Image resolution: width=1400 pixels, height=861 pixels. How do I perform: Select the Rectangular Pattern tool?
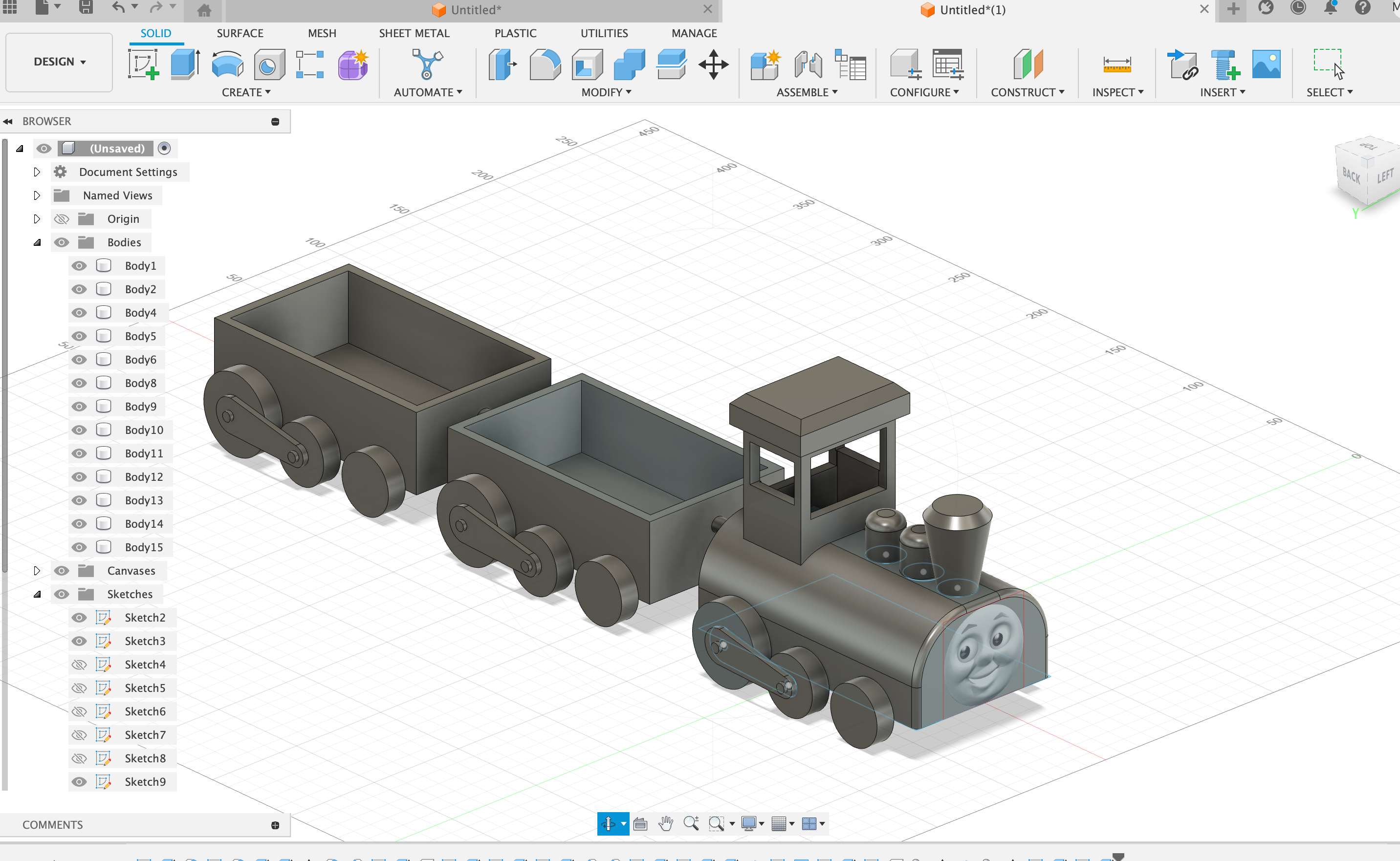pos(310,64)
